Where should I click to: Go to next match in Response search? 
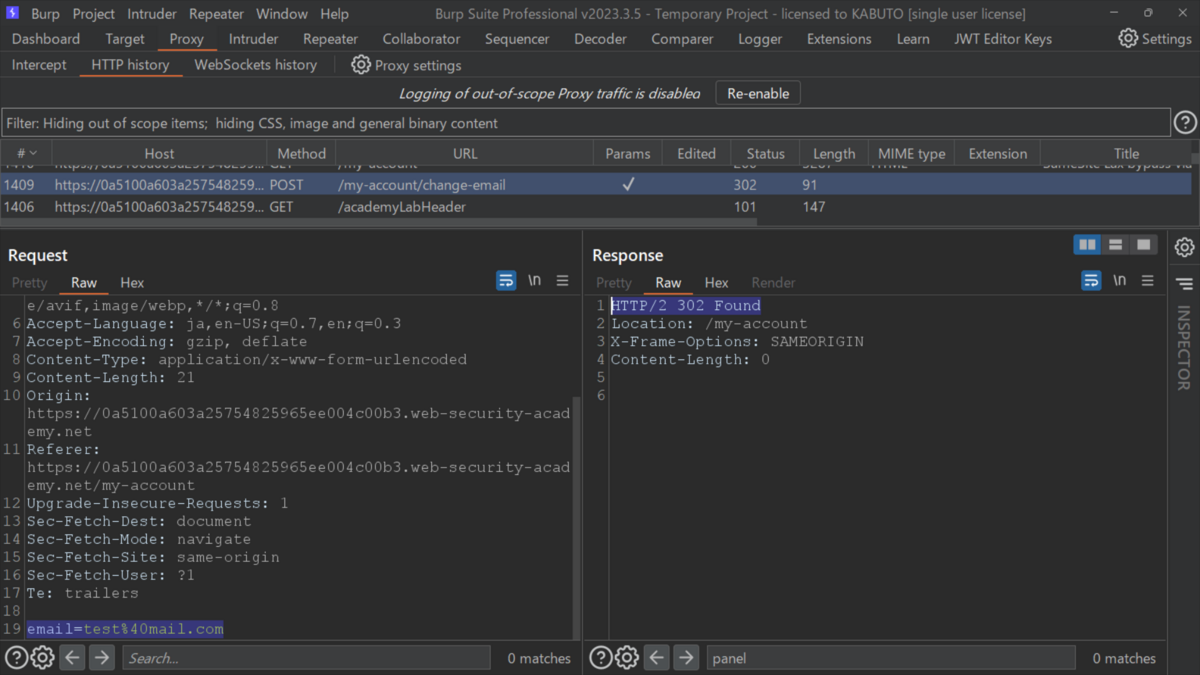(x=686, y=658)
